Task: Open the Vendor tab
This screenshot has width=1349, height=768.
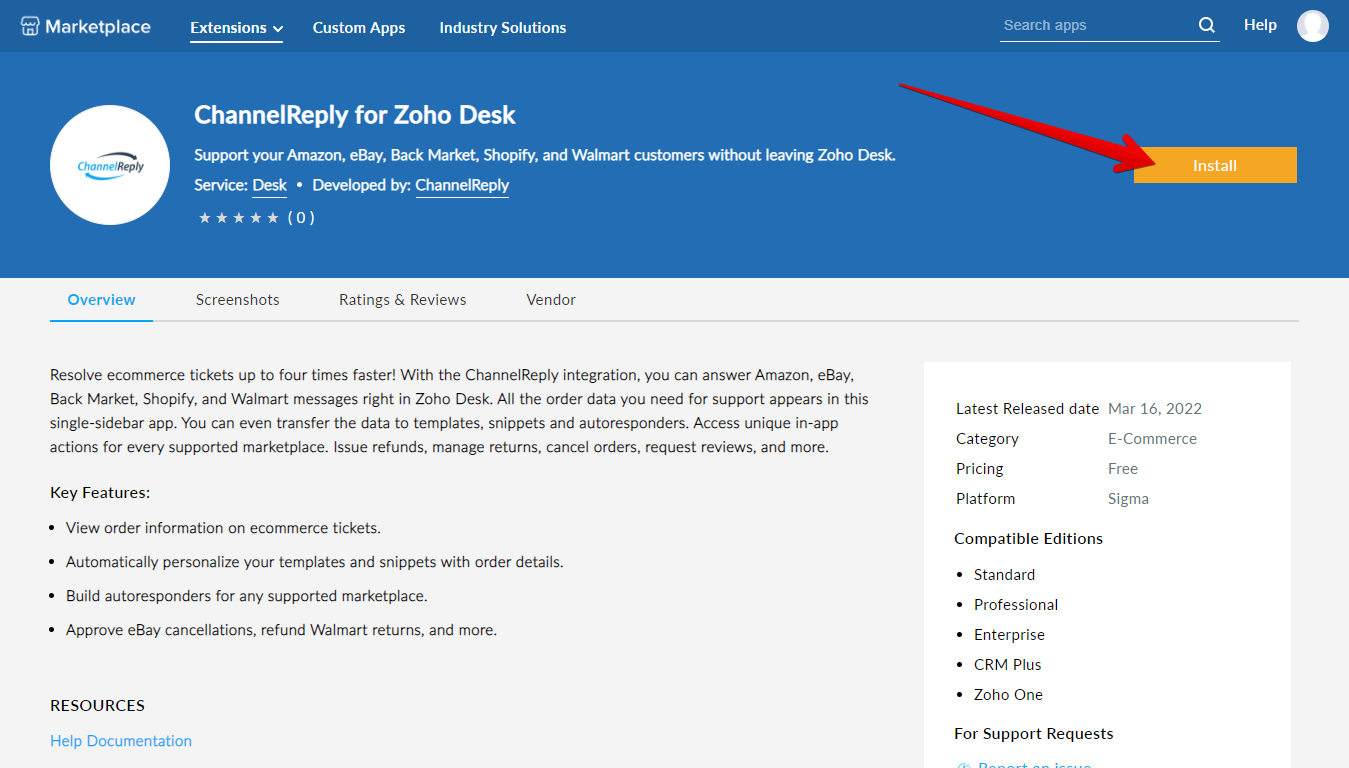Action: 551,300
